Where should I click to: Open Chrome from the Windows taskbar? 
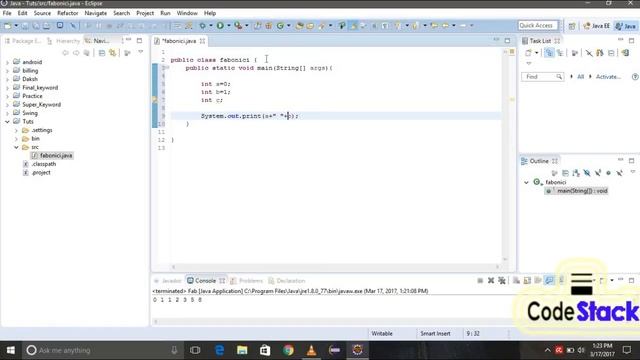[x=288, y=350]
